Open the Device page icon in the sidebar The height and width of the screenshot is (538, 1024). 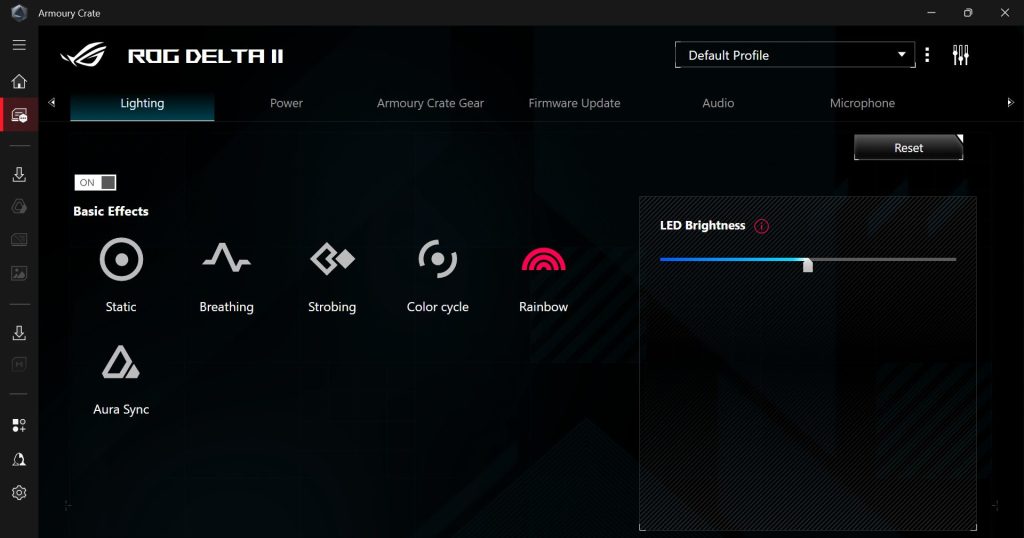coord(19,116)
